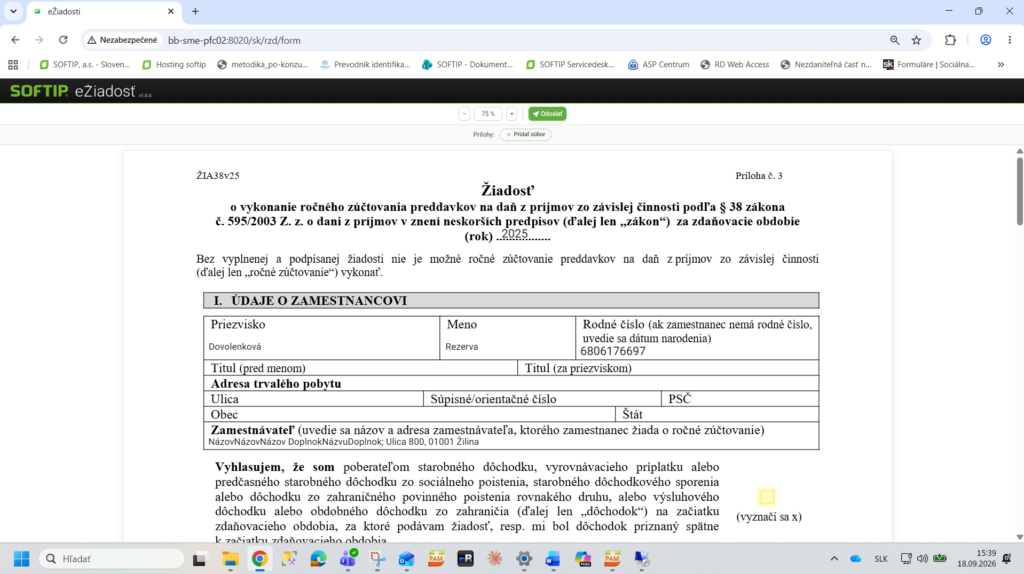Click the 75 % zoom value field

(x=488, y=114)
